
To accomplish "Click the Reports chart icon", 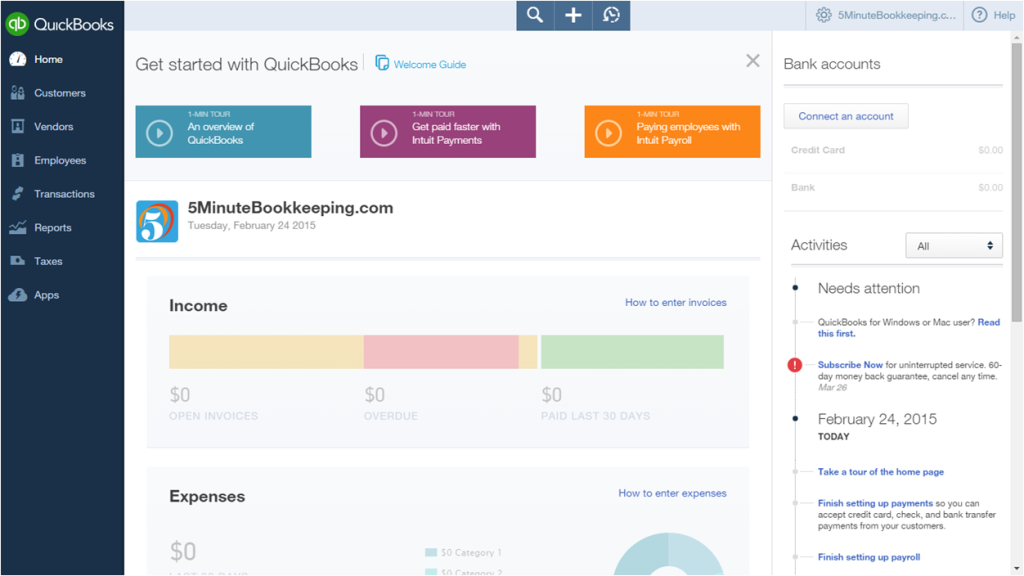I will (18, 227).
